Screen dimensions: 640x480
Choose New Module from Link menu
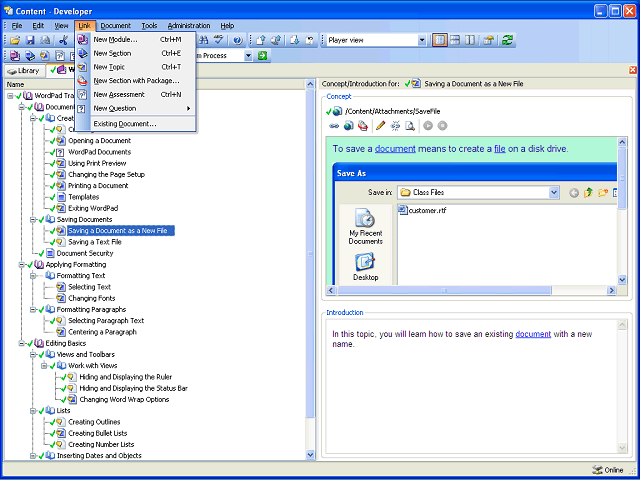click(136, 40)
